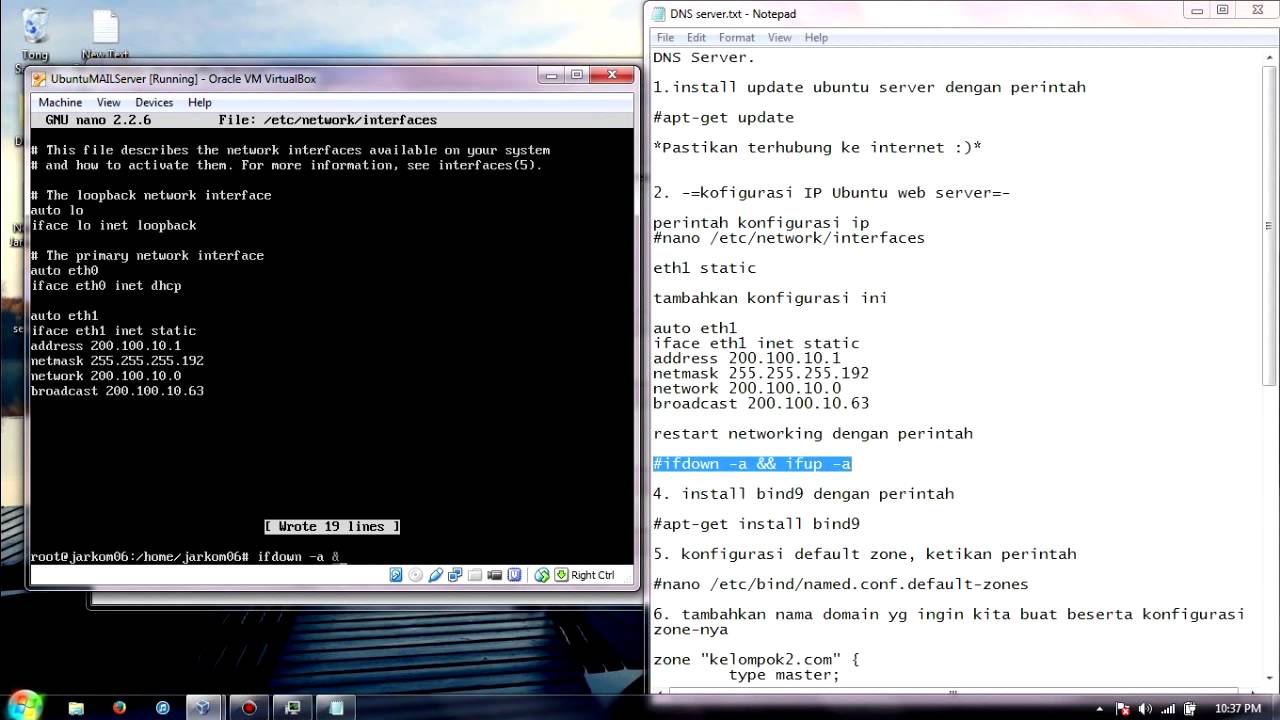Click 'eth1 static' line in Notepad

[x=704, y=268]
